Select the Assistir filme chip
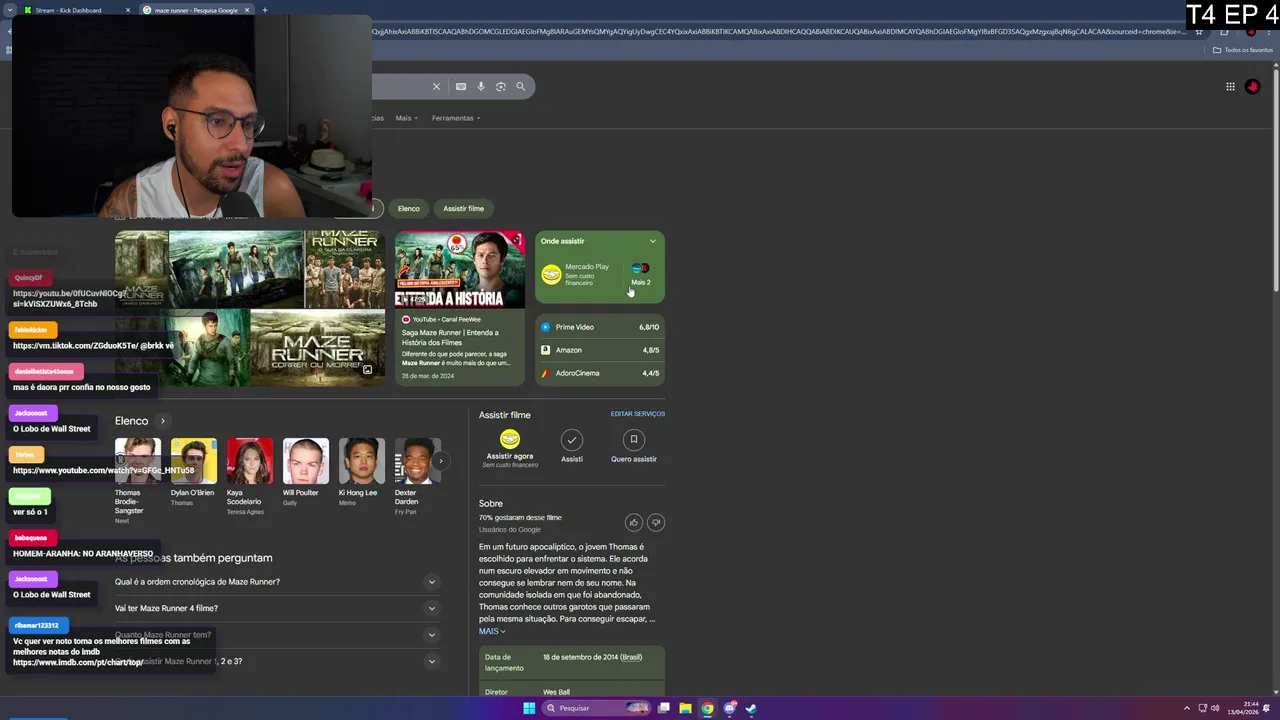1280x720 pixels. (464, 208)
